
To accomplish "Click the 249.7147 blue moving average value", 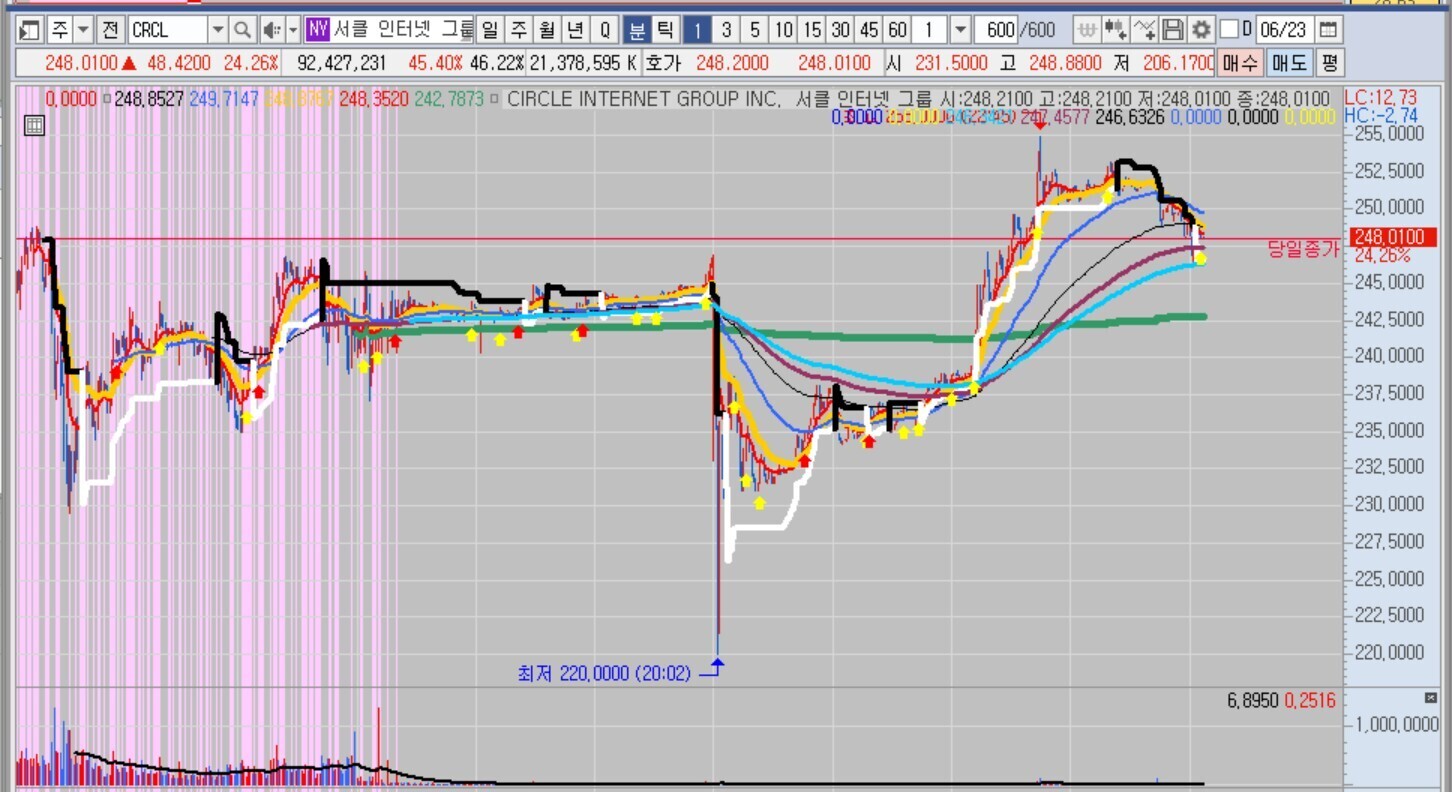I will [x=224, y=99].
